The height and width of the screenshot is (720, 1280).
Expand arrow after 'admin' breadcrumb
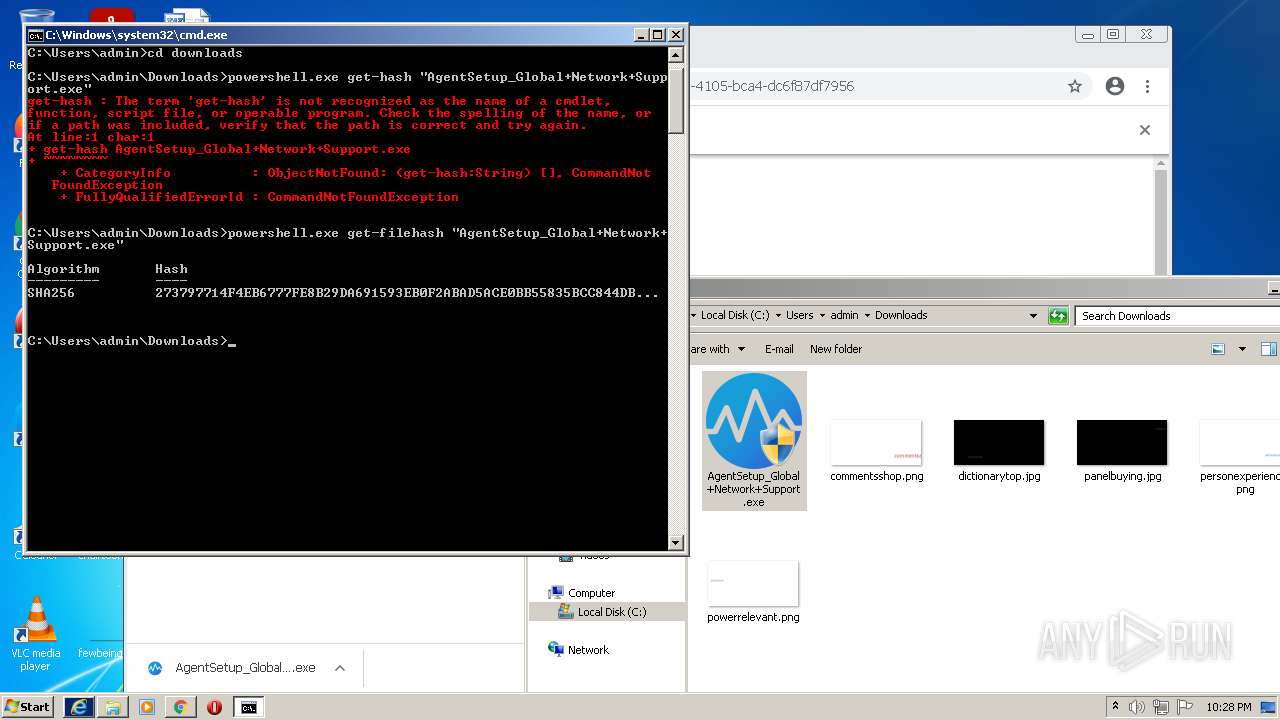tap(867, 315)
